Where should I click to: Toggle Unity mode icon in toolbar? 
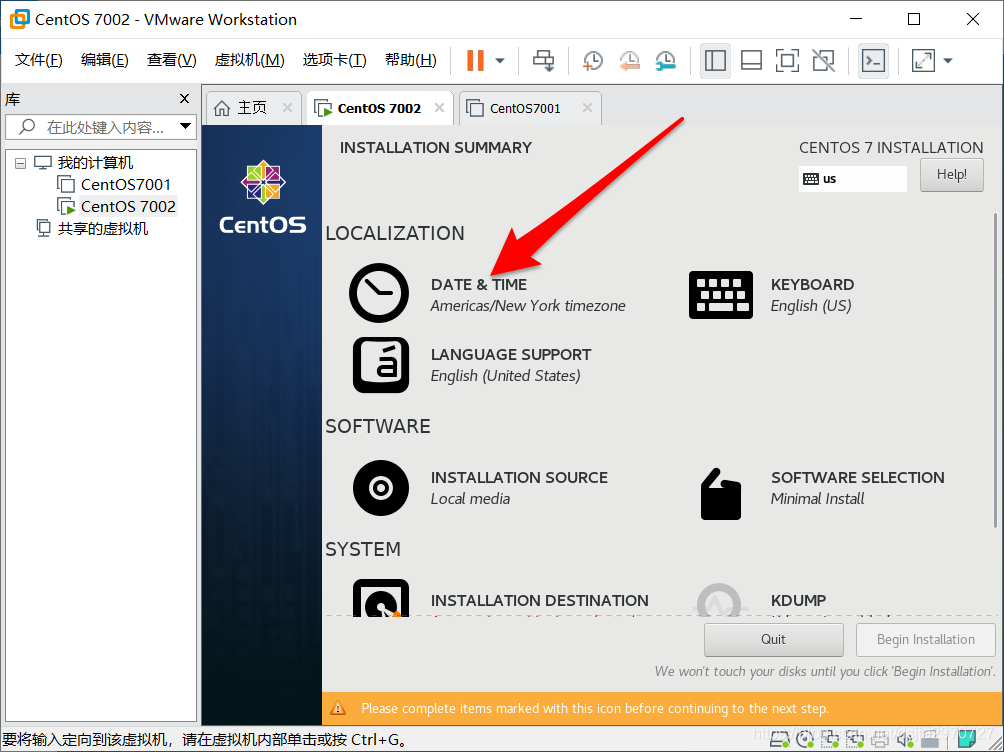[823, 60]
